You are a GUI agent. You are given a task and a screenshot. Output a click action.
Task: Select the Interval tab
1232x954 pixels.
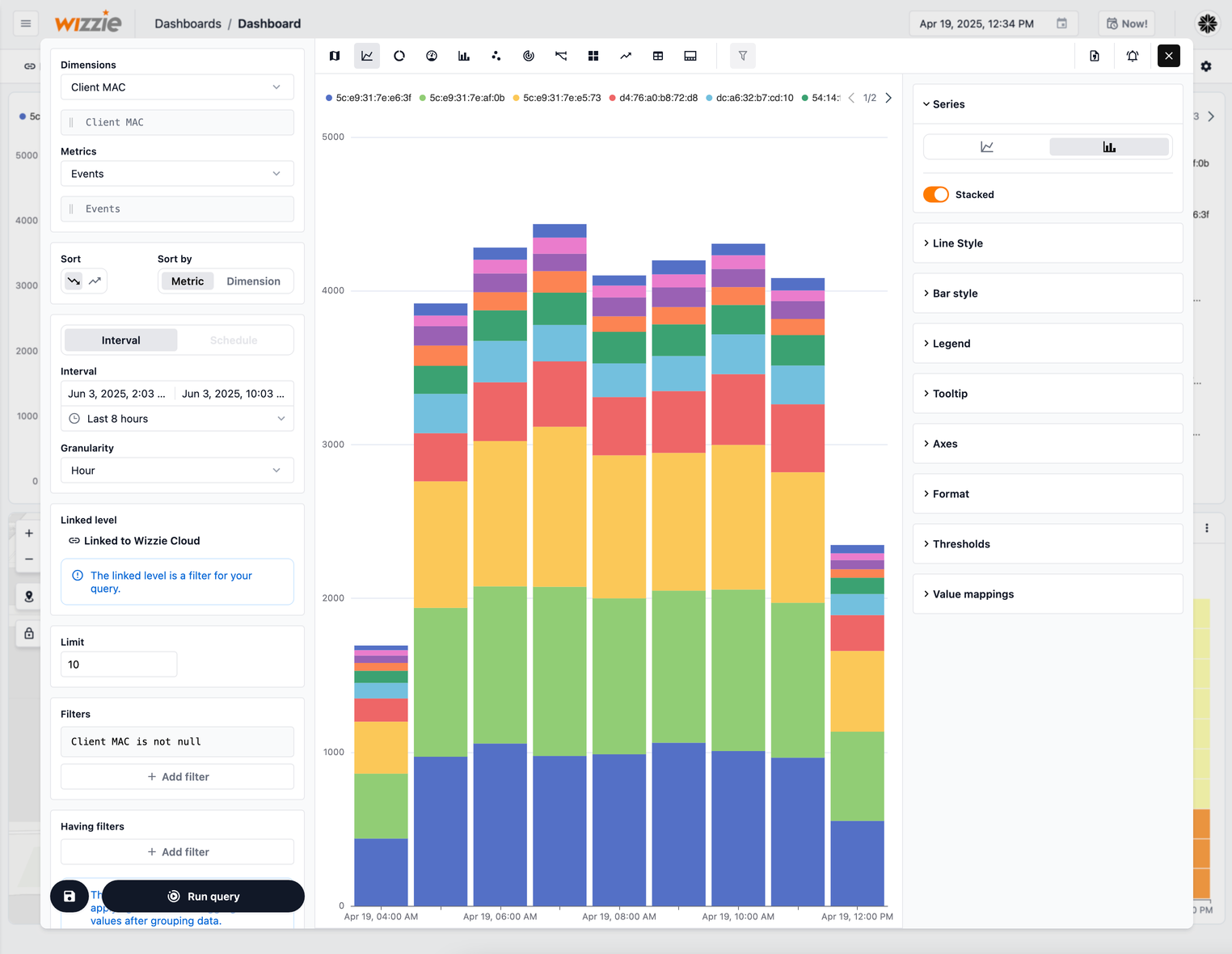[x=121, y=340]
